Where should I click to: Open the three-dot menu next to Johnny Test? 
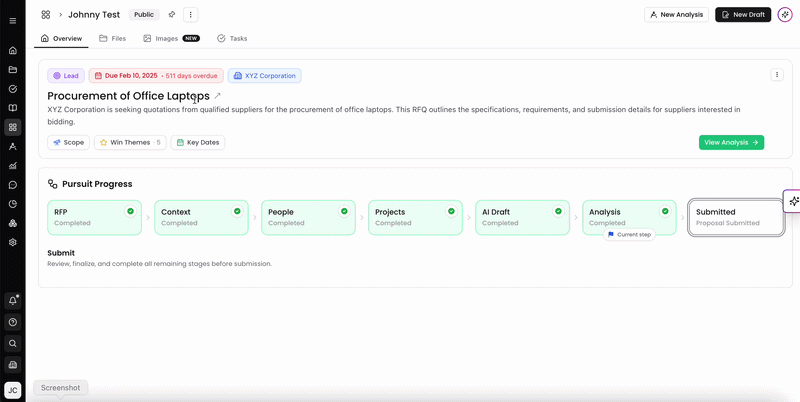click(191, 15)
